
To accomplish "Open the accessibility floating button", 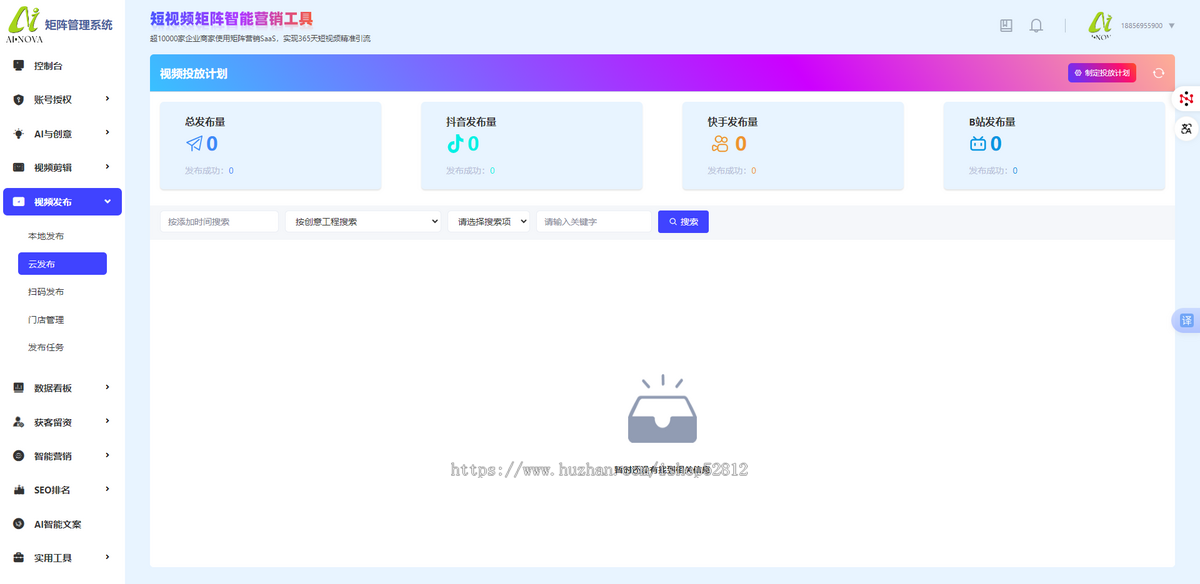I will click(1186, 128).
